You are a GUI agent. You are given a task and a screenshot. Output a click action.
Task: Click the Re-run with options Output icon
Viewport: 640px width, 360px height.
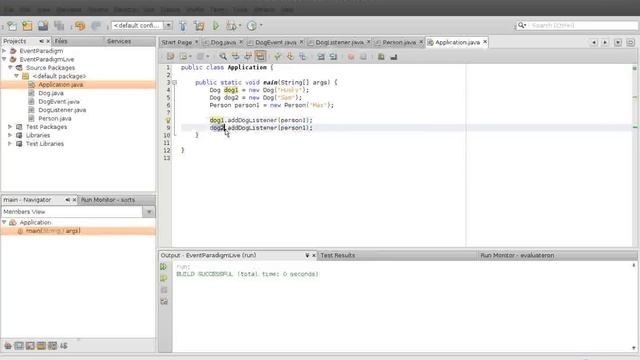pyautogui.click(x=164, y=278)
